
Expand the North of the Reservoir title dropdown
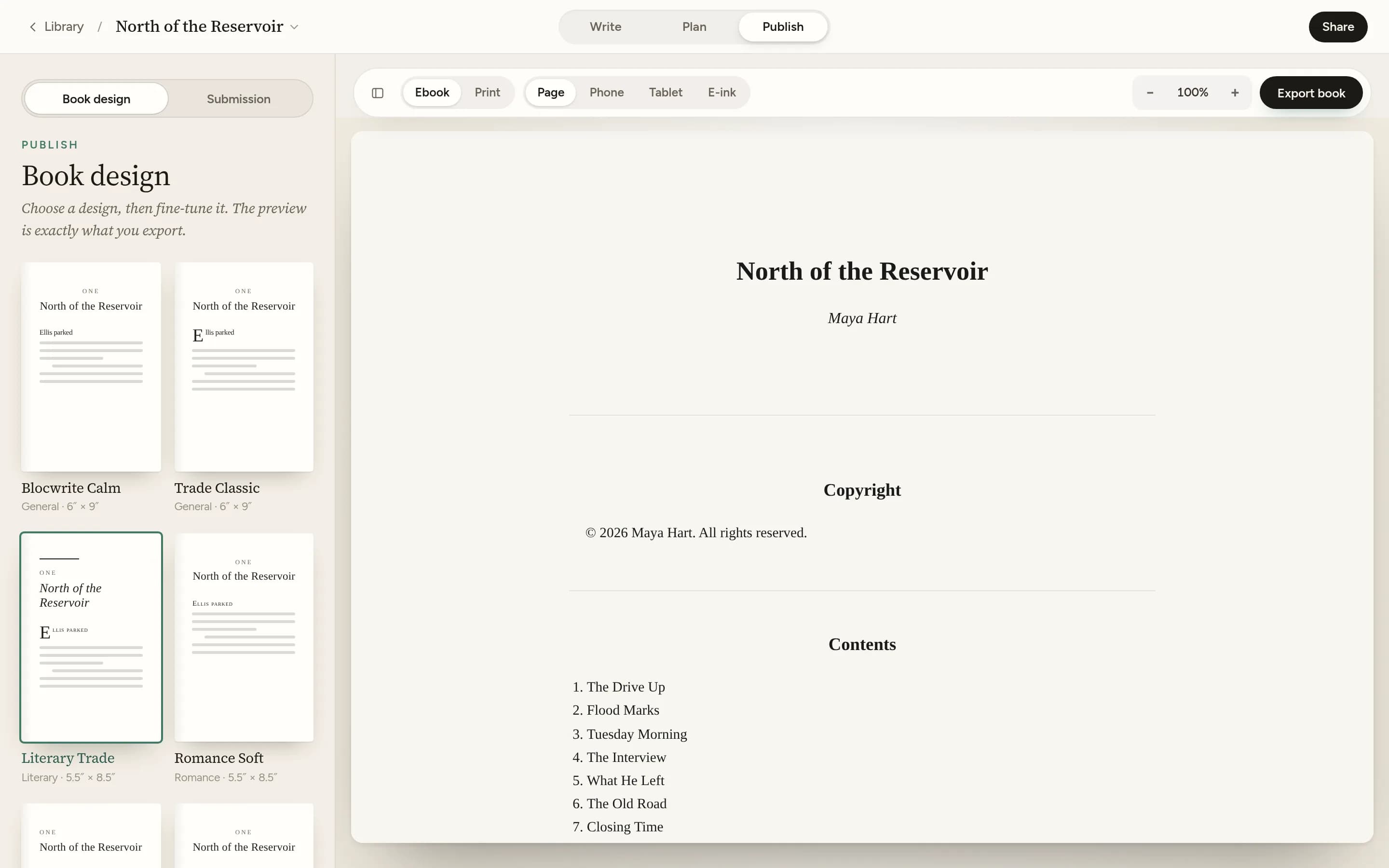click(295, 27)
